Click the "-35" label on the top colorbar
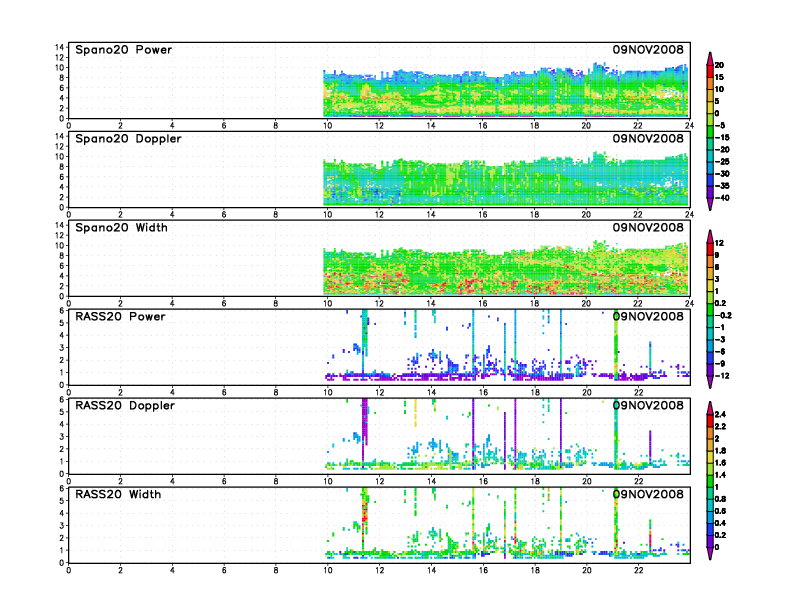The image size is (792, 612). pyautogui.click(x=722, y=186)
